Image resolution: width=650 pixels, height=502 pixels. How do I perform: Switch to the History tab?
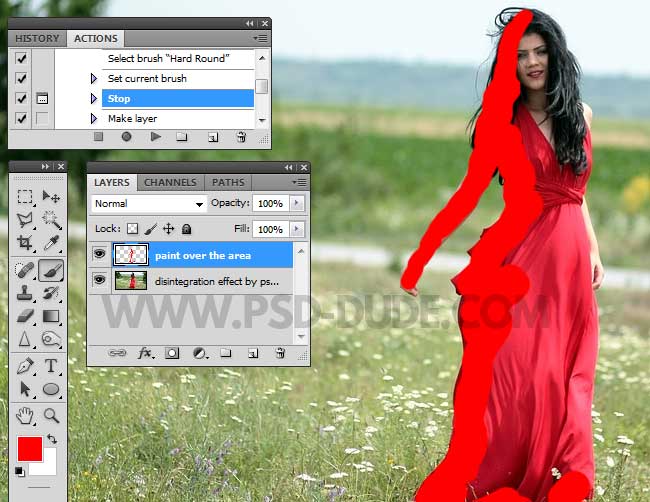[x=37, y=39]
